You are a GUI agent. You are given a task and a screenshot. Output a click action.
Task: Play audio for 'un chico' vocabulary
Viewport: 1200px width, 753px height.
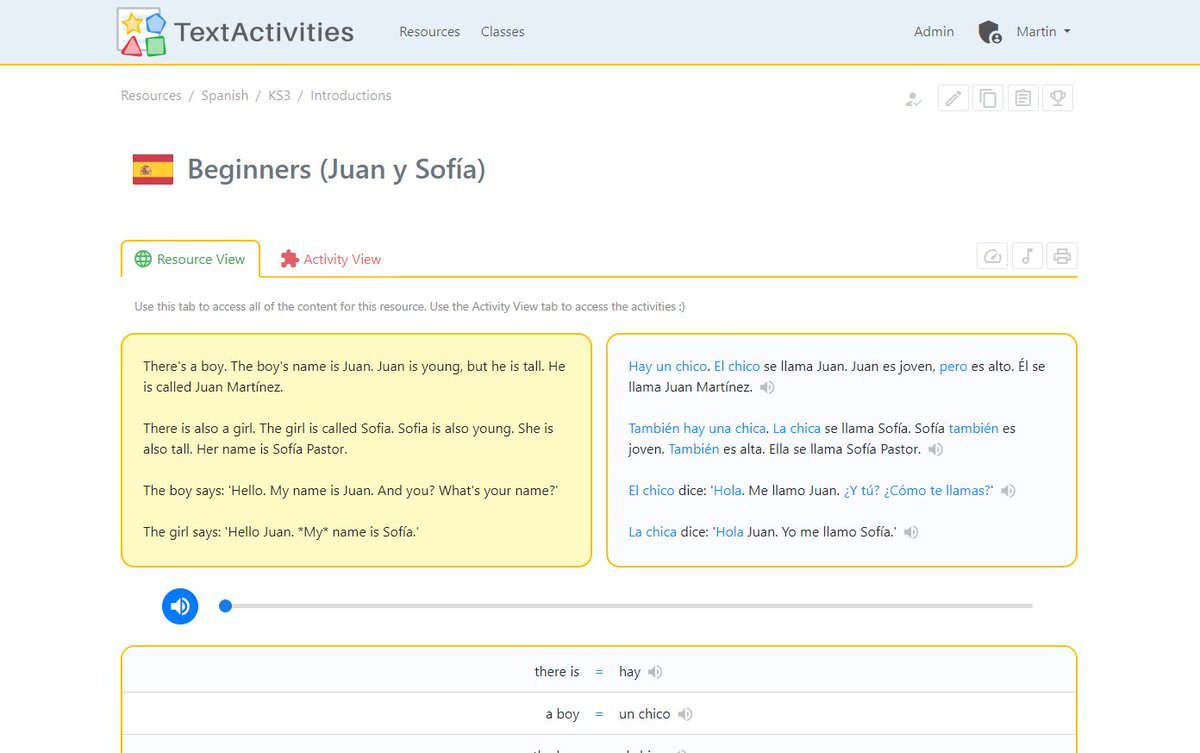click(685, 714)
